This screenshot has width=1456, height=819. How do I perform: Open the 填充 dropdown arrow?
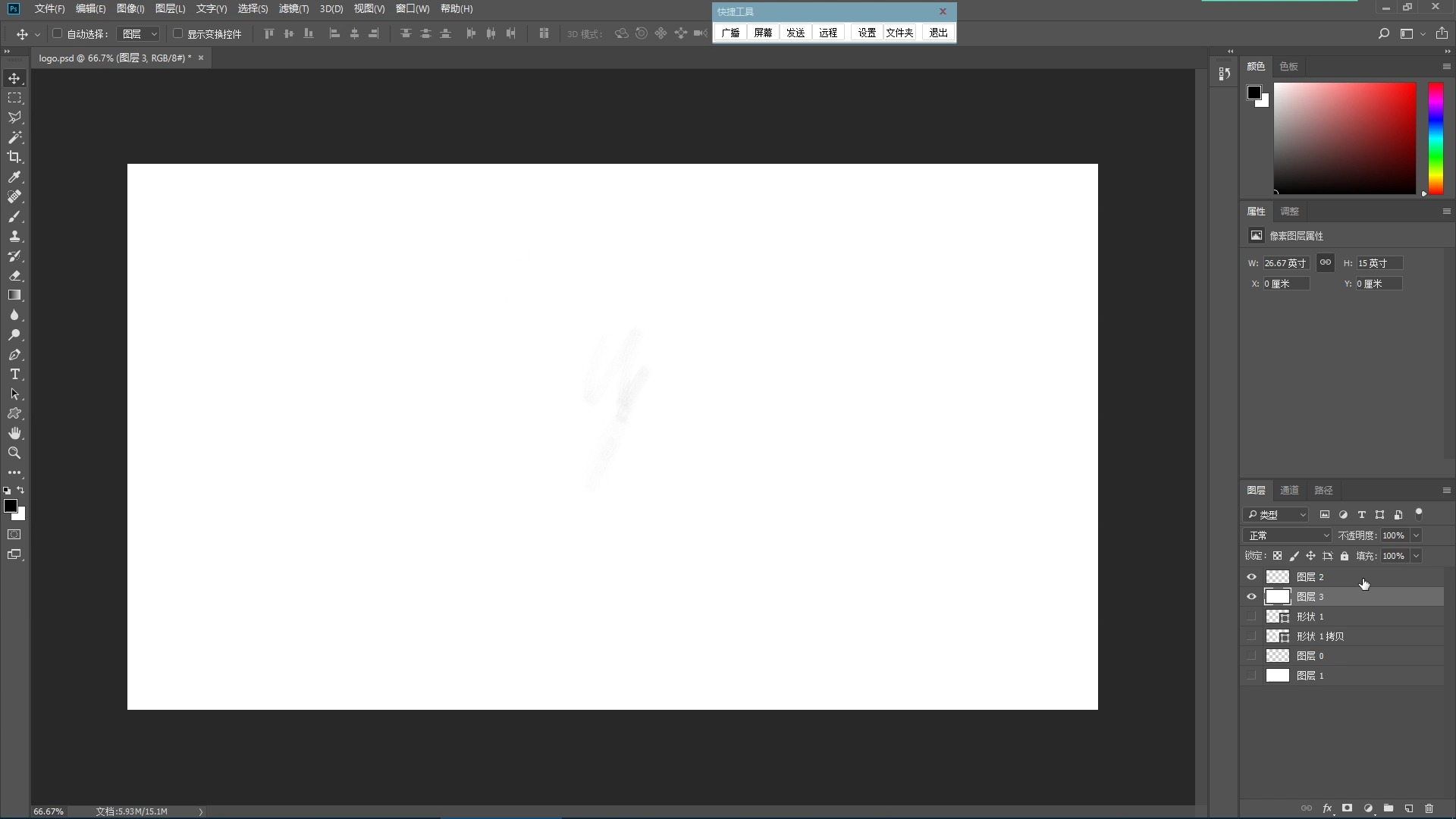[x=1416, y=556]
